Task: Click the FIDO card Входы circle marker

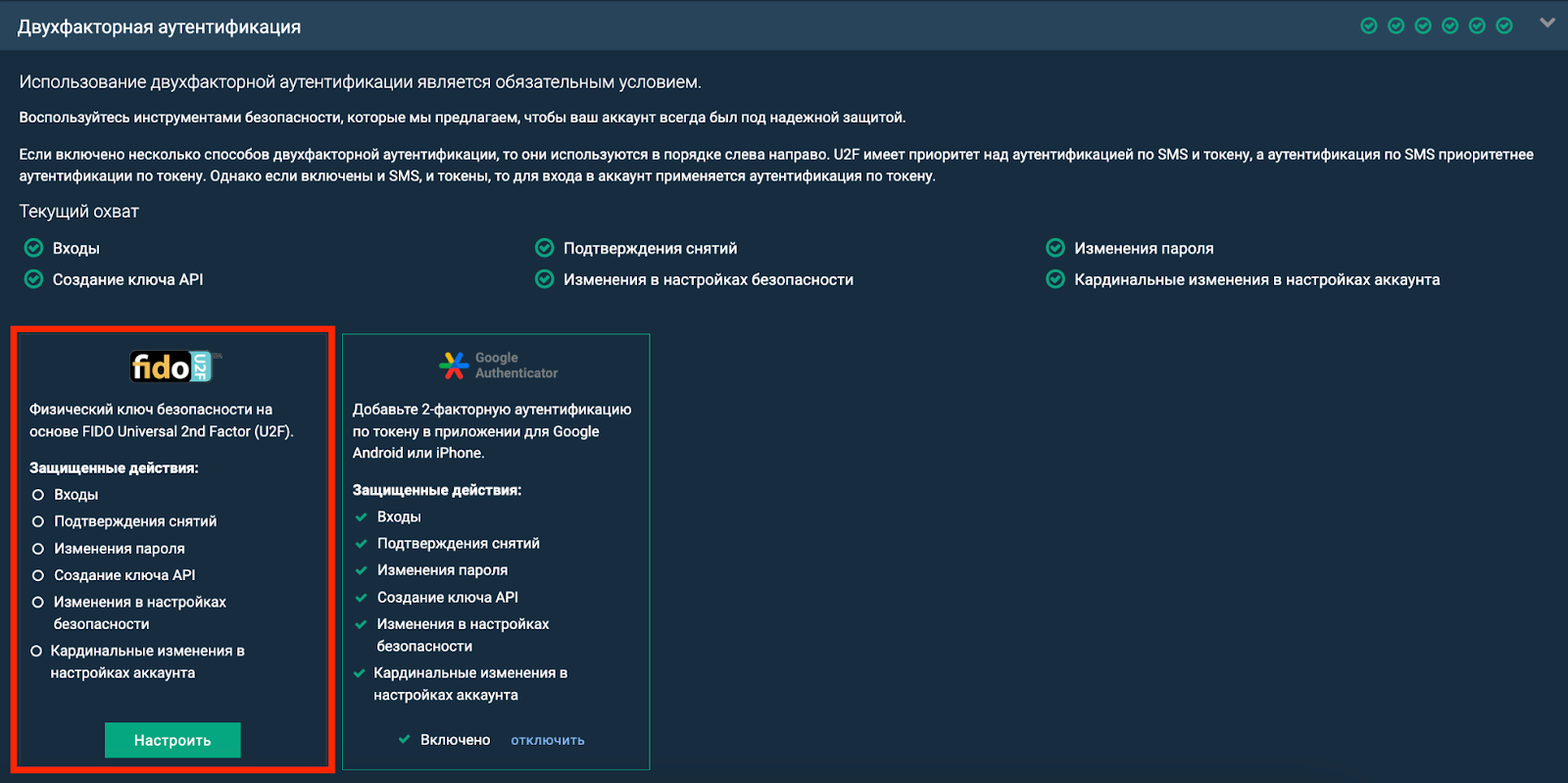Action: coord(38,495)
